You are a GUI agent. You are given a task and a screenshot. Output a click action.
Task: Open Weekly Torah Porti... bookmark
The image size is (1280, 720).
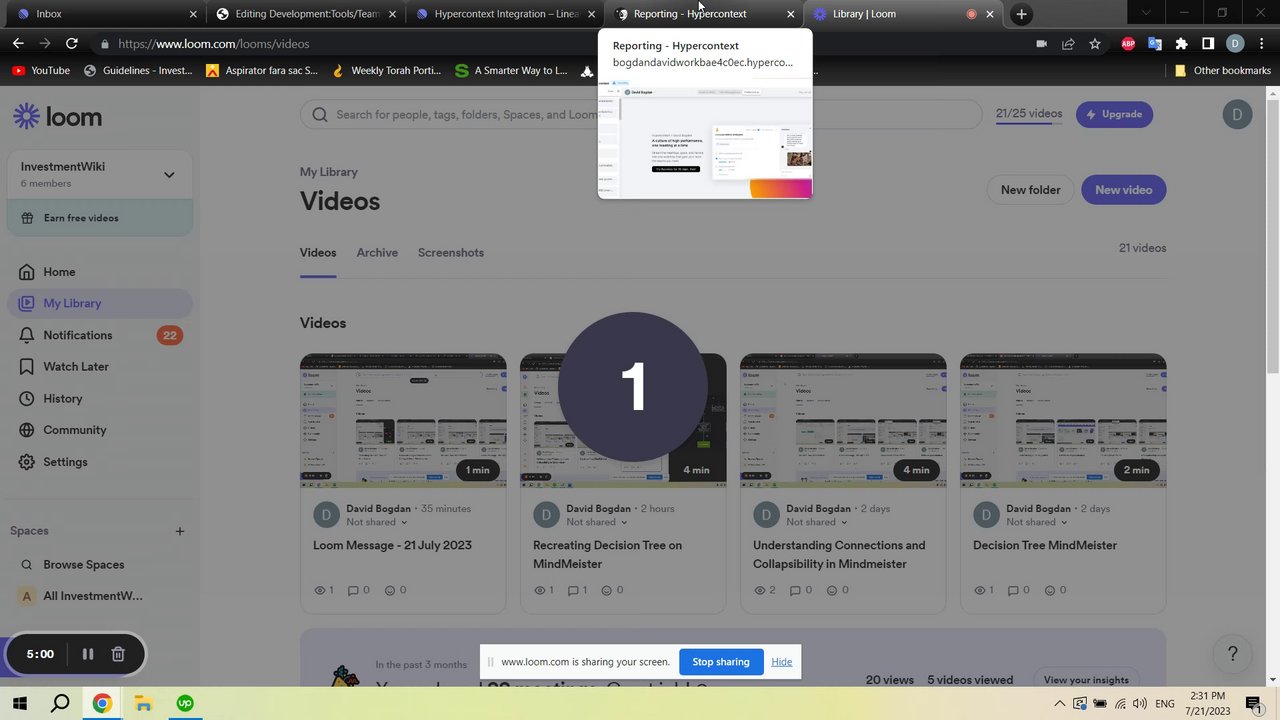(x=386, y=71)
